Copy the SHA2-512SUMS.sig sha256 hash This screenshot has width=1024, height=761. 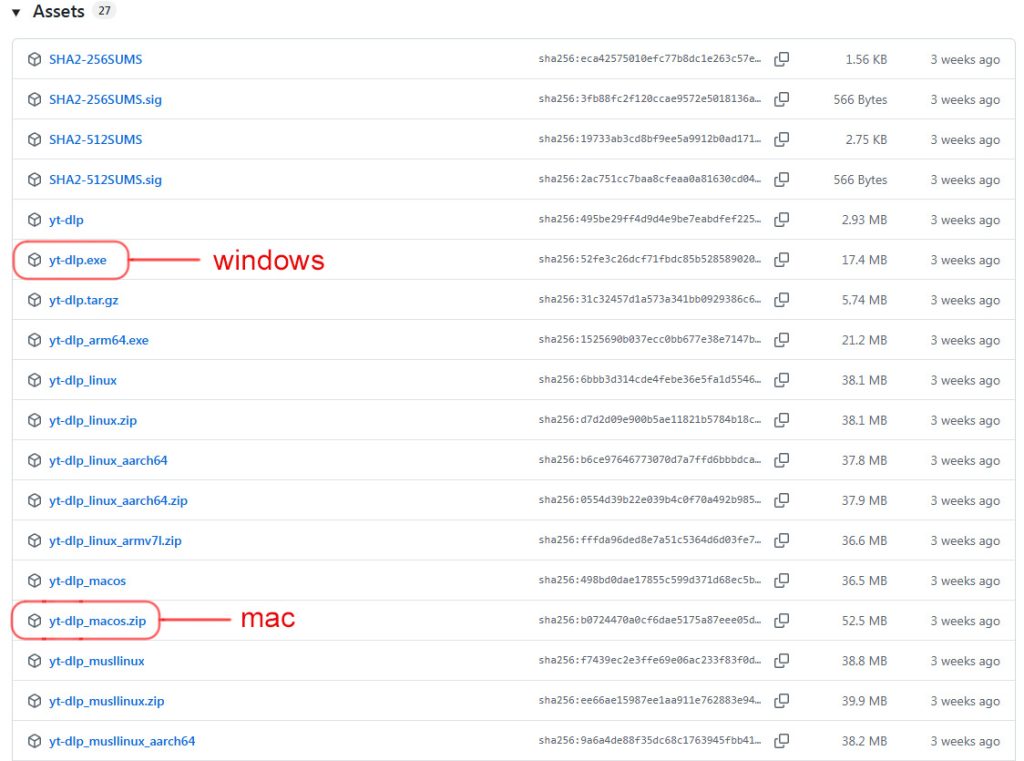(x=781, y=180)
